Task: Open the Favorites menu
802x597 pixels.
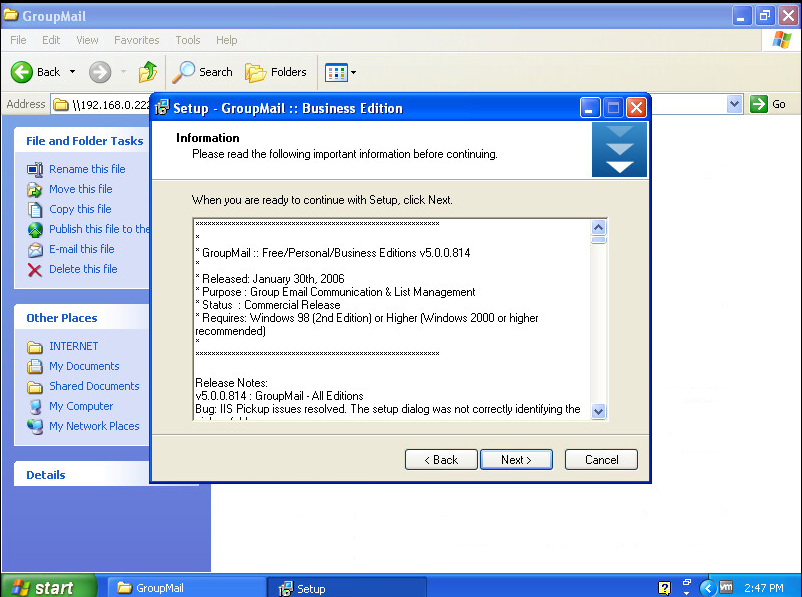Action: click(136, 40)
